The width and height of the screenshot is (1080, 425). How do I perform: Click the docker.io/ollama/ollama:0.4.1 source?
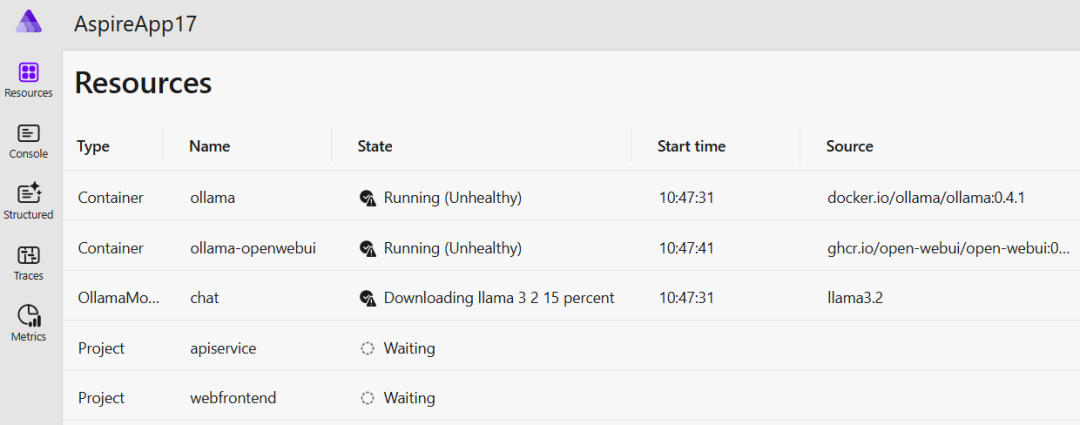(x=926, y=198)
